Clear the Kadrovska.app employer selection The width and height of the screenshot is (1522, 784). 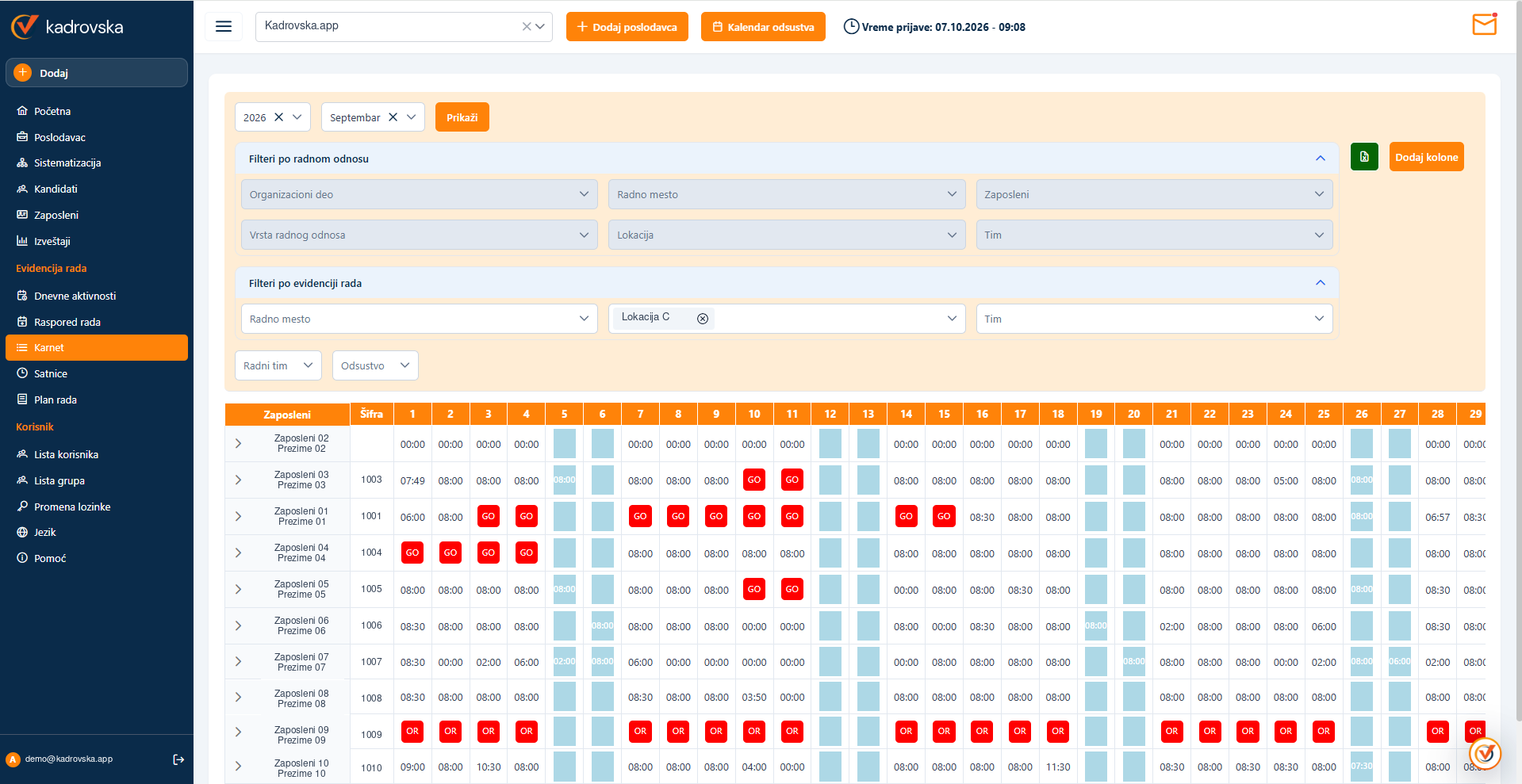527,26
